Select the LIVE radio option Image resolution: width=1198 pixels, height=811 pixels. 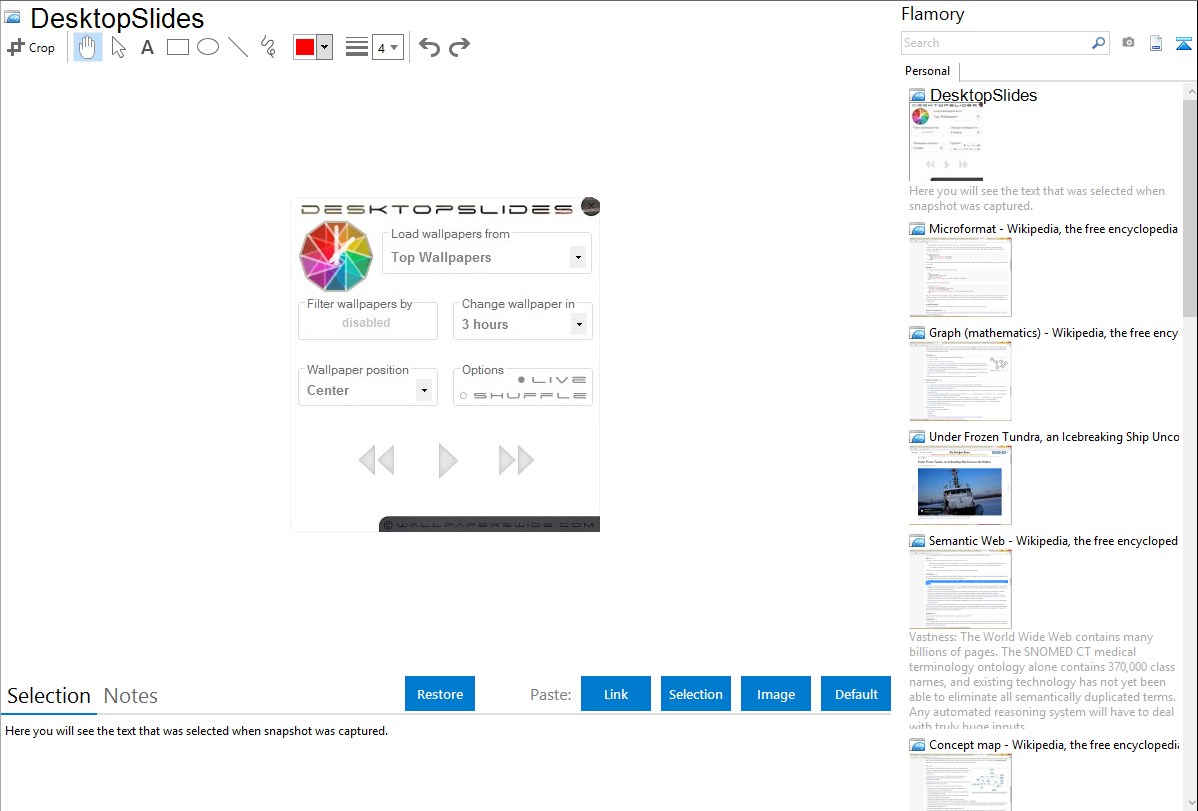(552, 380)
